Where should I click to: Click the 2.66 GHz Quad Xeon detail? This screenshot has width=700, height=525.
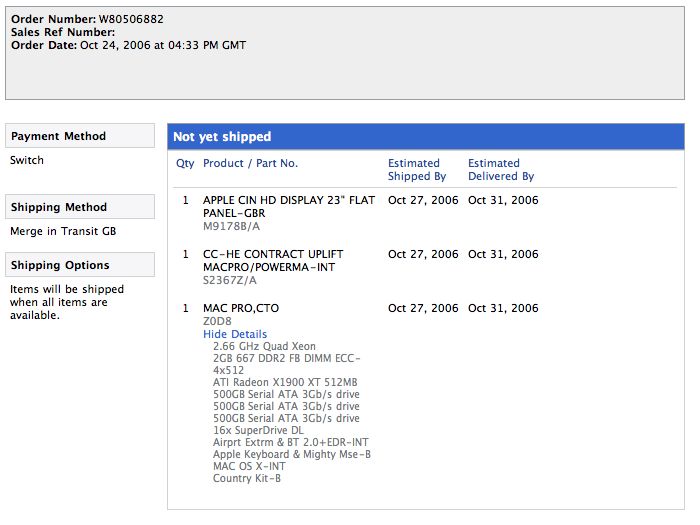coord(264,346)
